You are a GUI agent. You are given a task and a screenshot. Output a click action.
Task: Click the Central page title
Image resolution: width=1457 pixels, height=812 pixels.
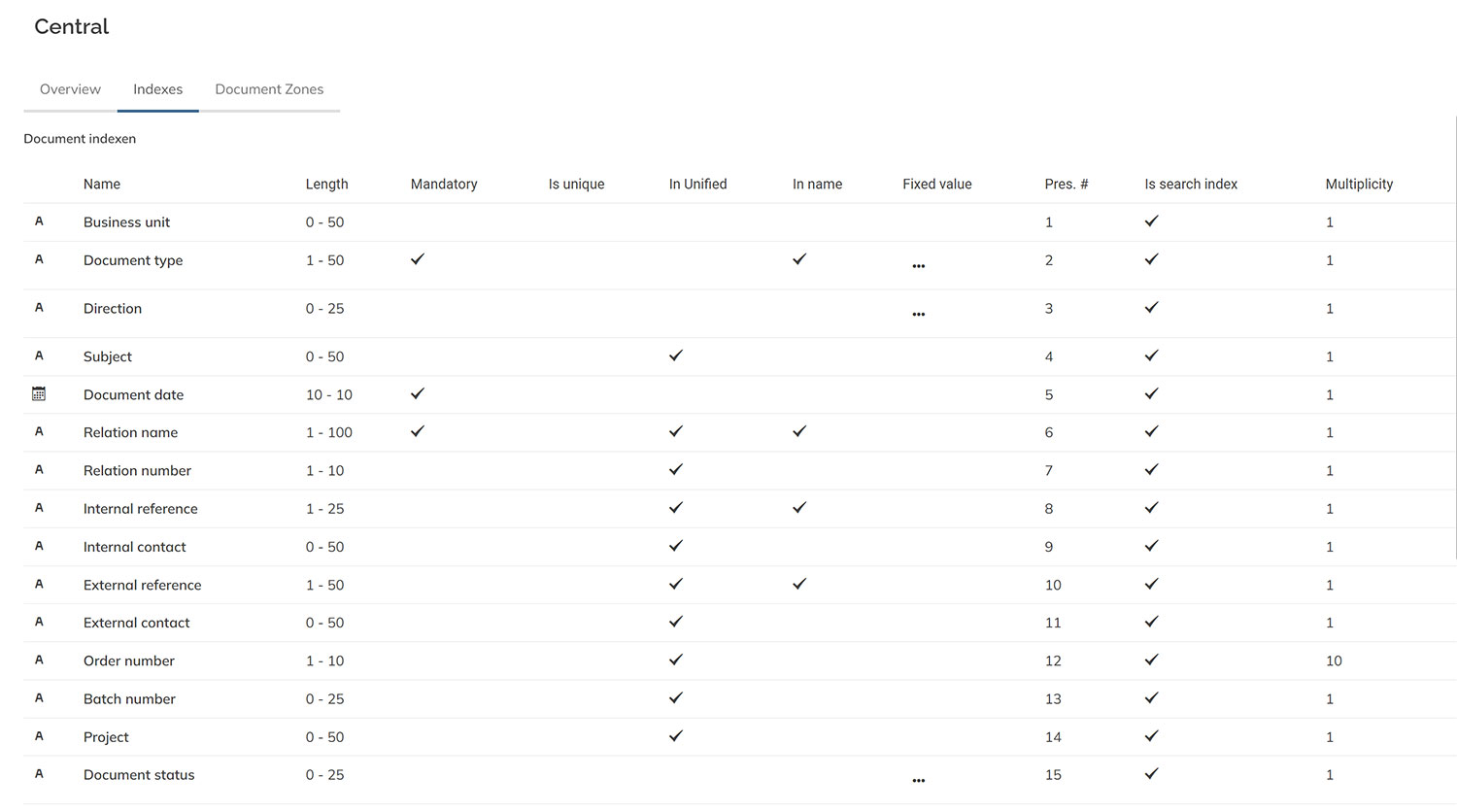point(71,26)
